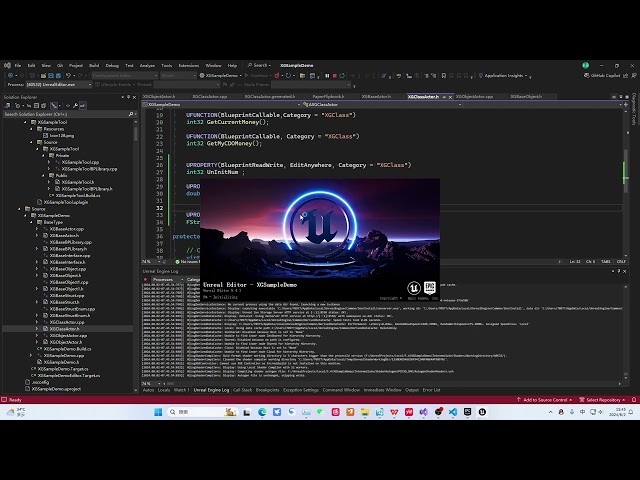Open the Extensions menu
Screen dimensions: 640x480
189,65
